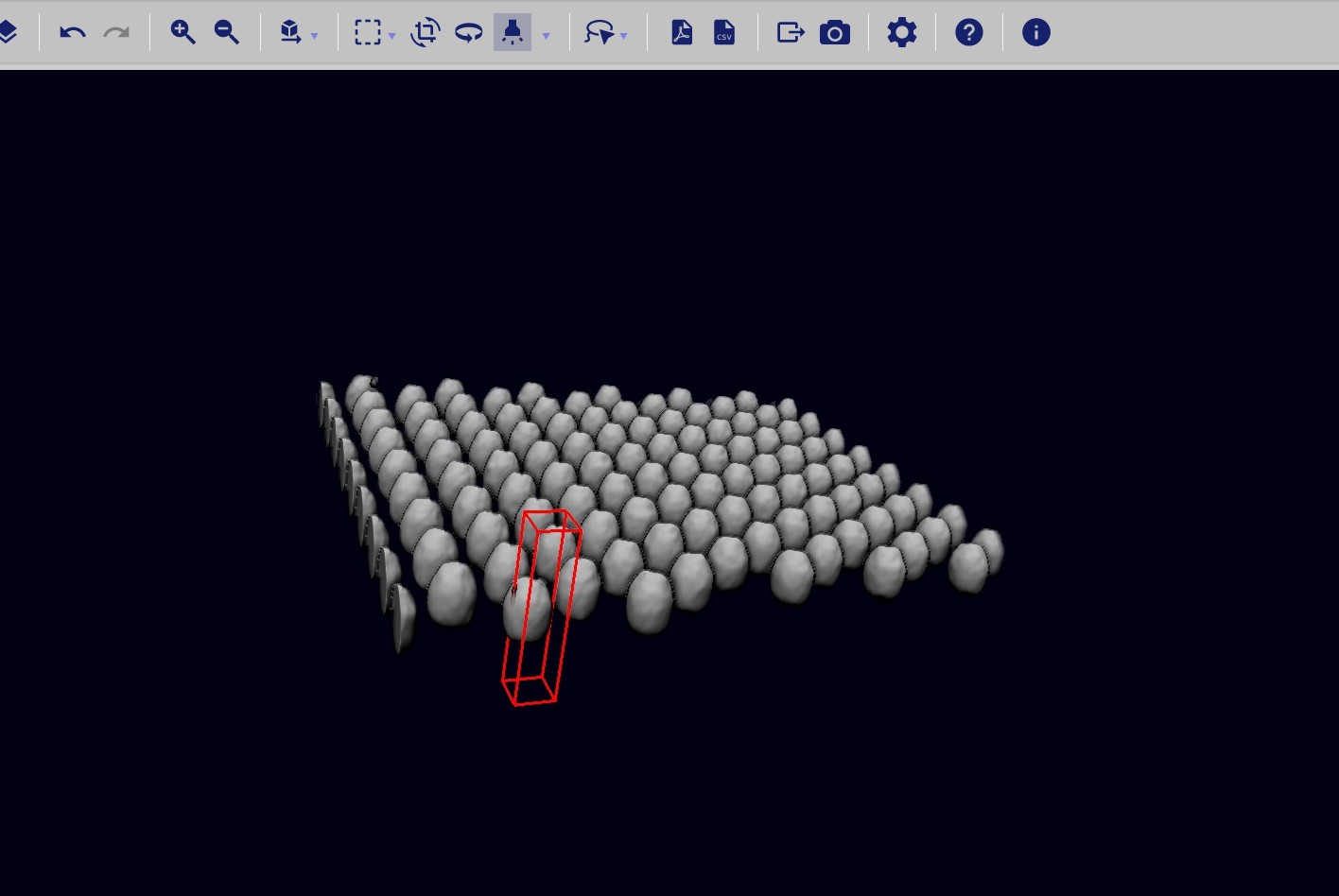Toggle the highlighted spotlight lighting tool
Screen dimensions: 1339x896
pyautogui.click(x=513, y=33)
